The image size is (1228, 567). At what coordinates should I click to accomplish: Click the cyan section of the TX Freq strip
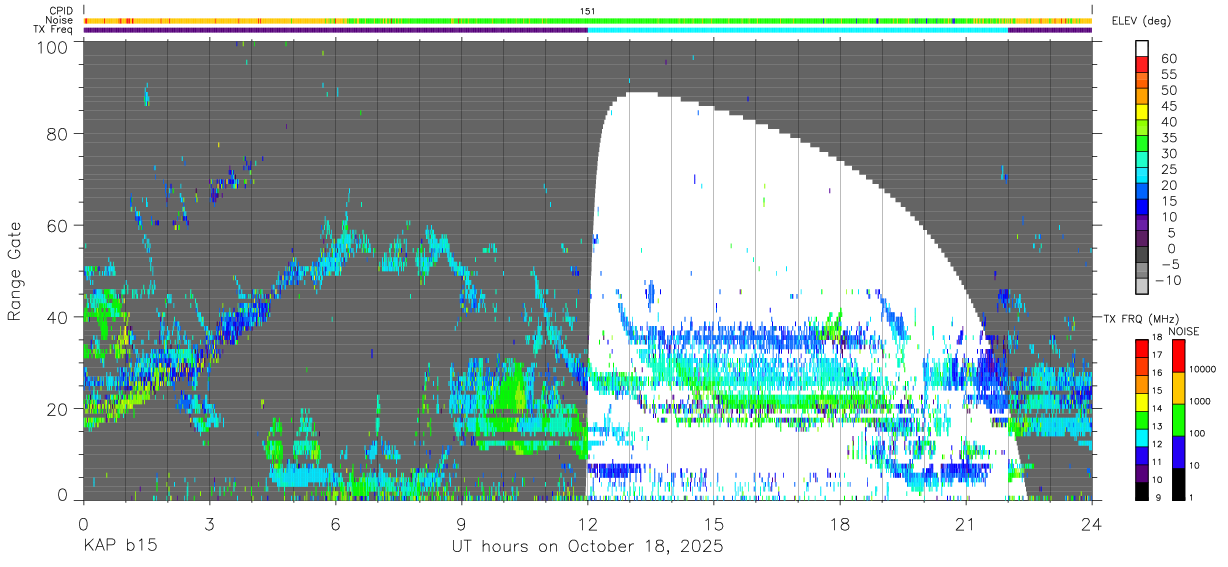[x=798, y=30]
